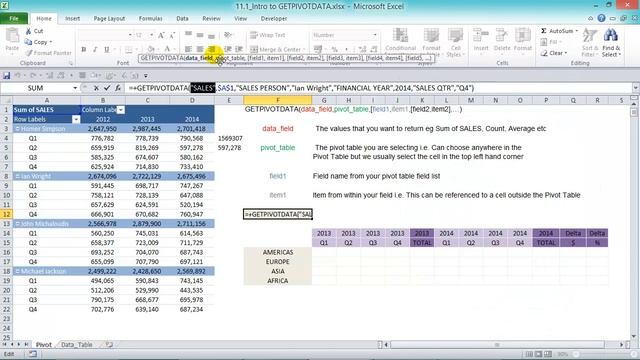Confirm the formula with the checkmark button

click(x=107, y=88)
